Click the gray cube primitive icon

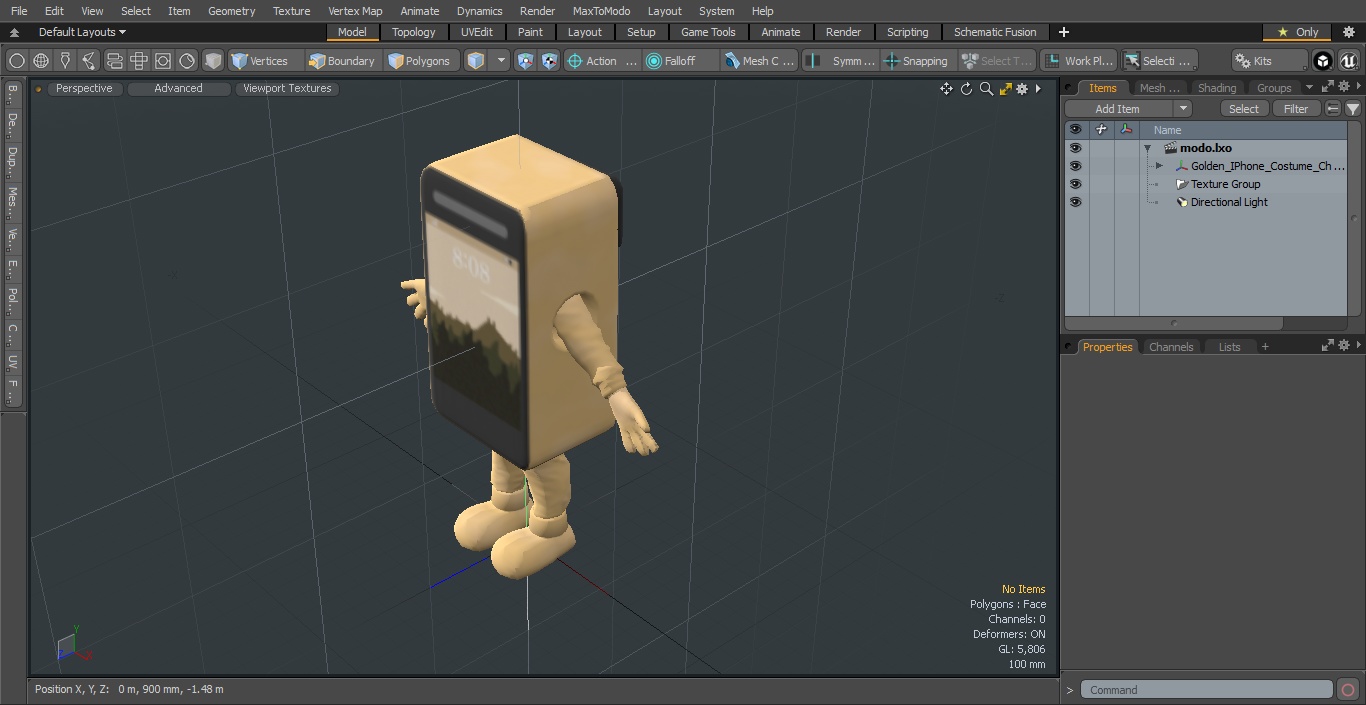coord(213,61)
